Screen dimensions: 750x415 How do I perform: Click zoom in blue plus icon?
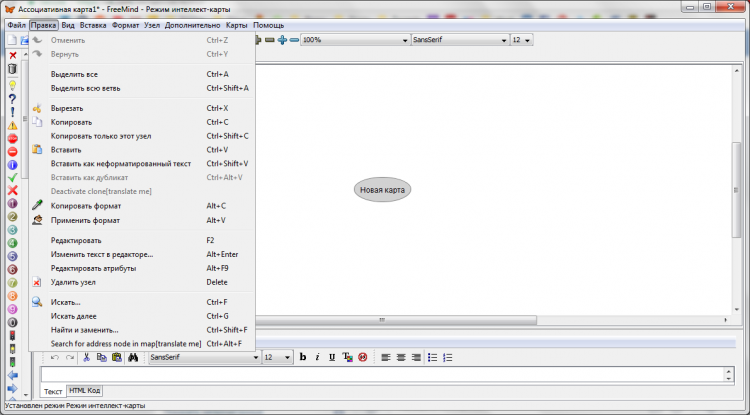pyautogui.click(x=282, y=40)
